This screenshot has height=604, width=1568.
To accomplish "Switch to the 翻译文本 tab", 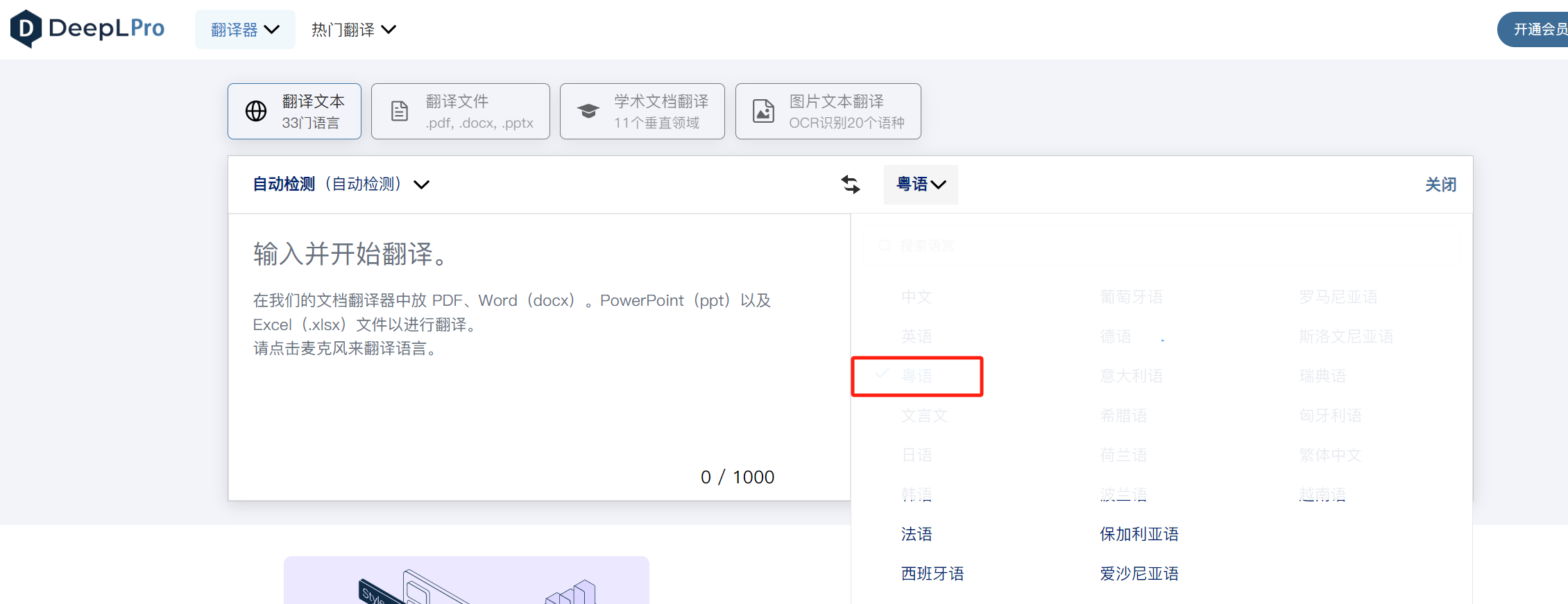I will click(294, 112).
